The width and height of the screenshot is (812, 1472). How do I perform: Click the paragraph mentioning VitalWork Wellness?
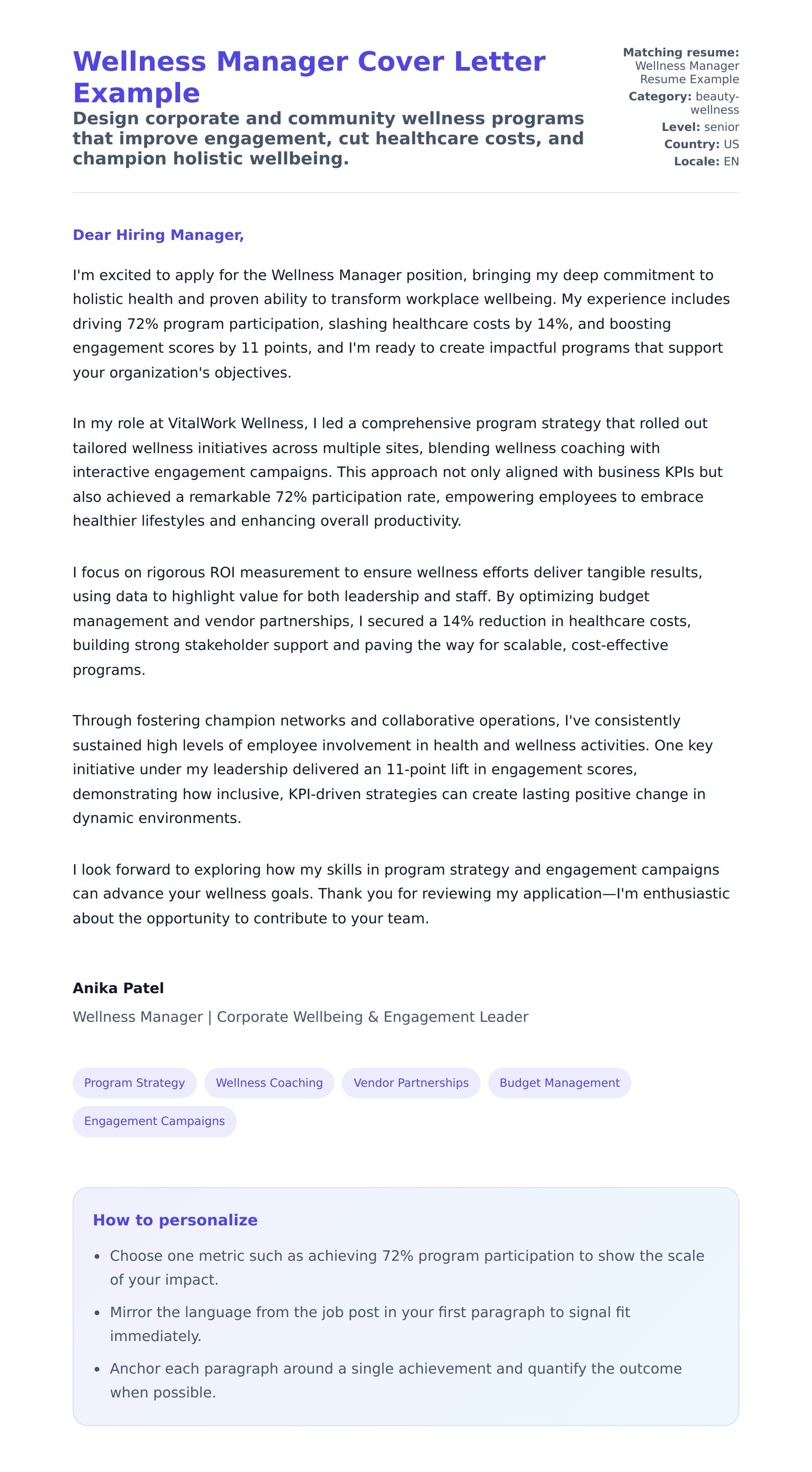(x=397, y=472)
